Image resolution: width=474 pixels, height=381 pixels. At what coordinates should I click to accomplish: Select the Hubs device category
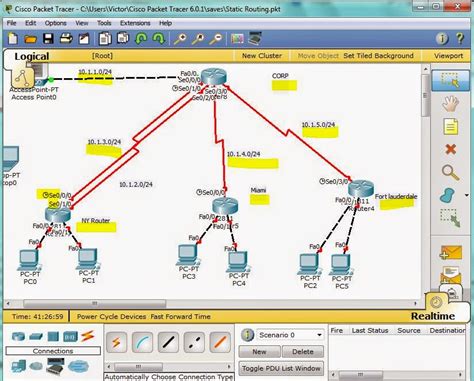(53, 336)
